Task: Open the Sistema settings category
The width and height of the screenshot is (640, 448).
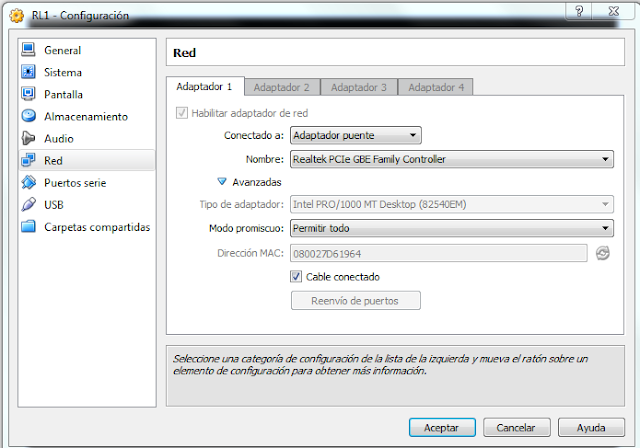Action: click(87, 72)
